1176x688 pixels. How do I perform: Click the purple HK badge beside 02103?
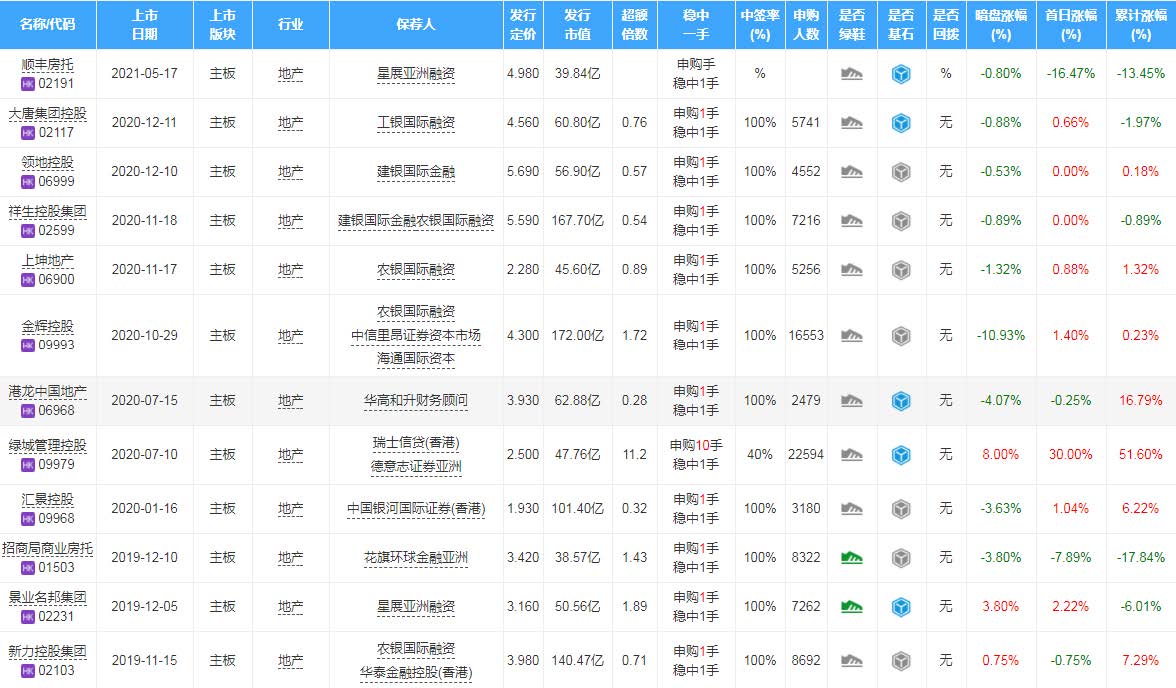[x=28, y=670]
